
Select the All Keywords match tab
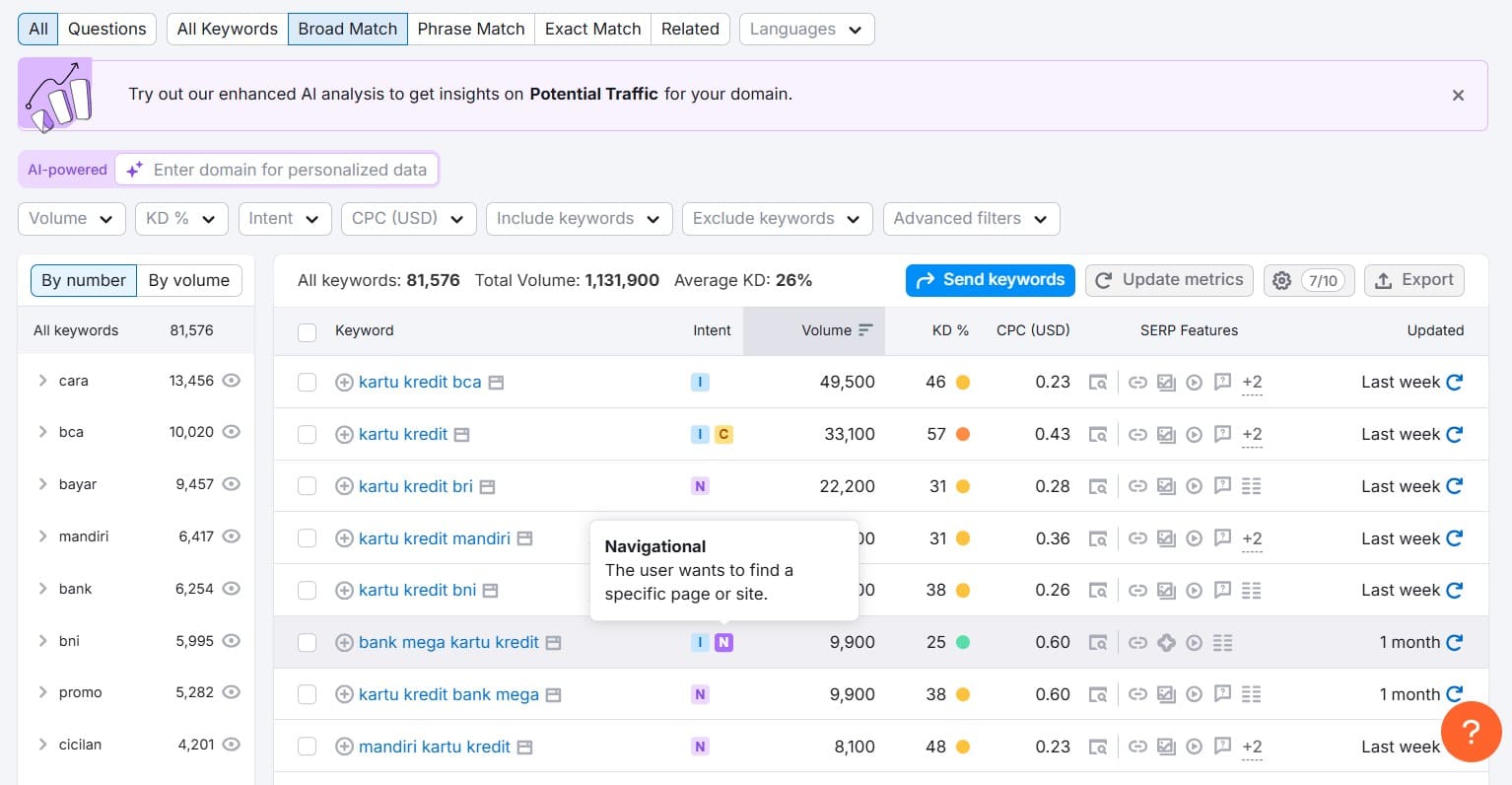(228, 30)
